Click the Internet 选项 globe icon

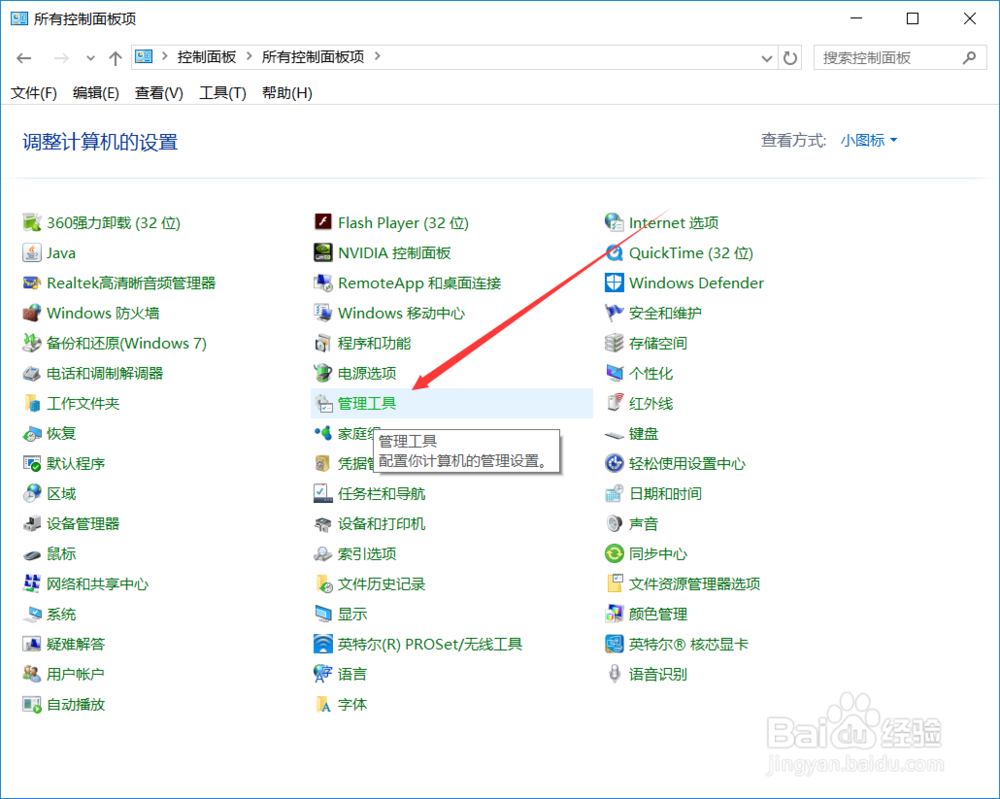coord(614,223)
